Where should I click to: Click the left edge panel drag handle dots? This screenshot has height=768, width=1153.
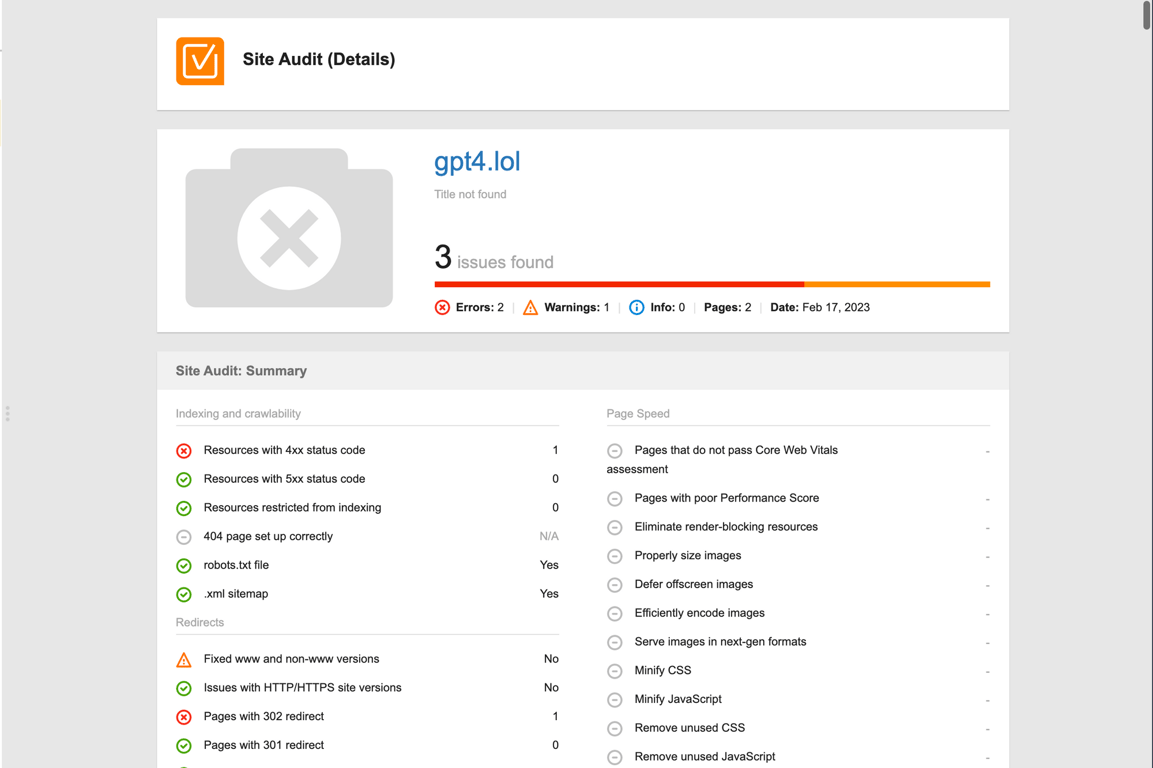(7, 413)
